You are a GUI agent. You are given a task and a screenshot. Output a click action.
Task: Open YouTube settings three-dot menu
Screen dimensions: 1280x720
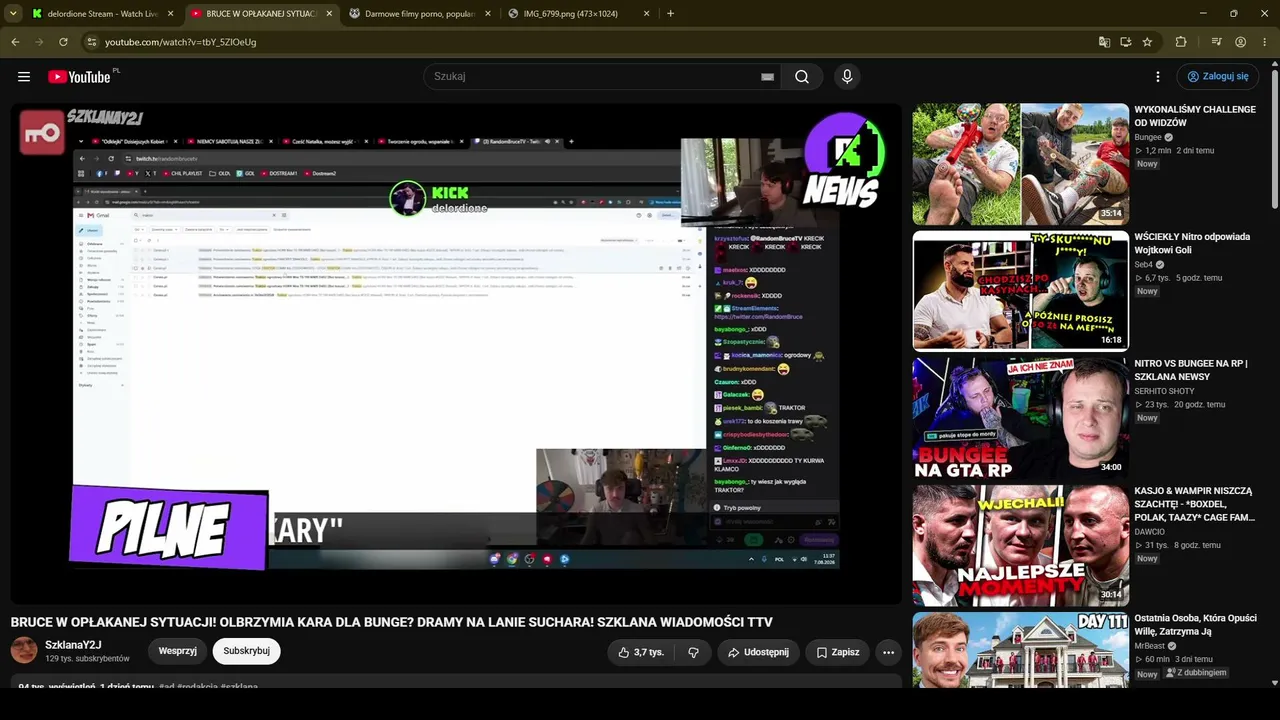click(1158, 77)
